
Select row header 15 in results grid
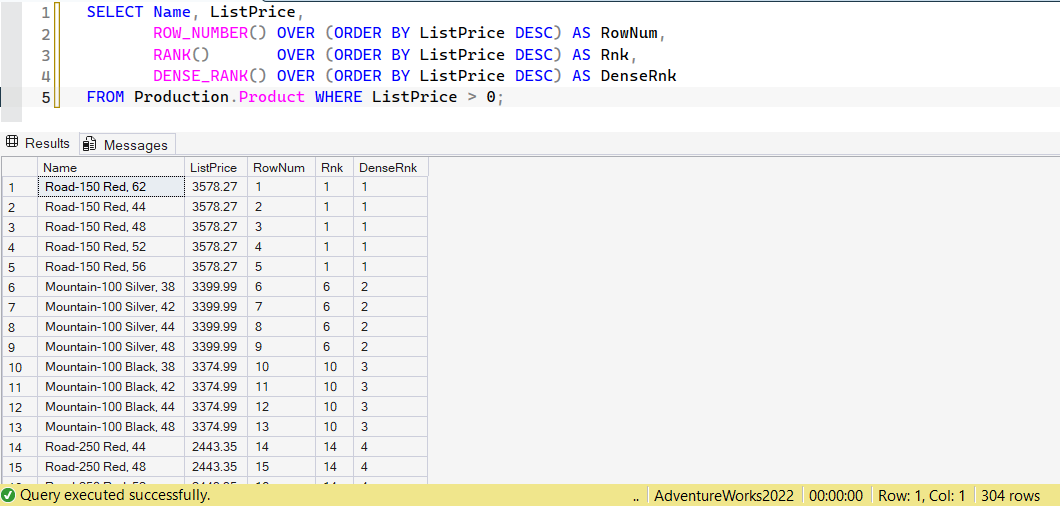pos(19,467)
